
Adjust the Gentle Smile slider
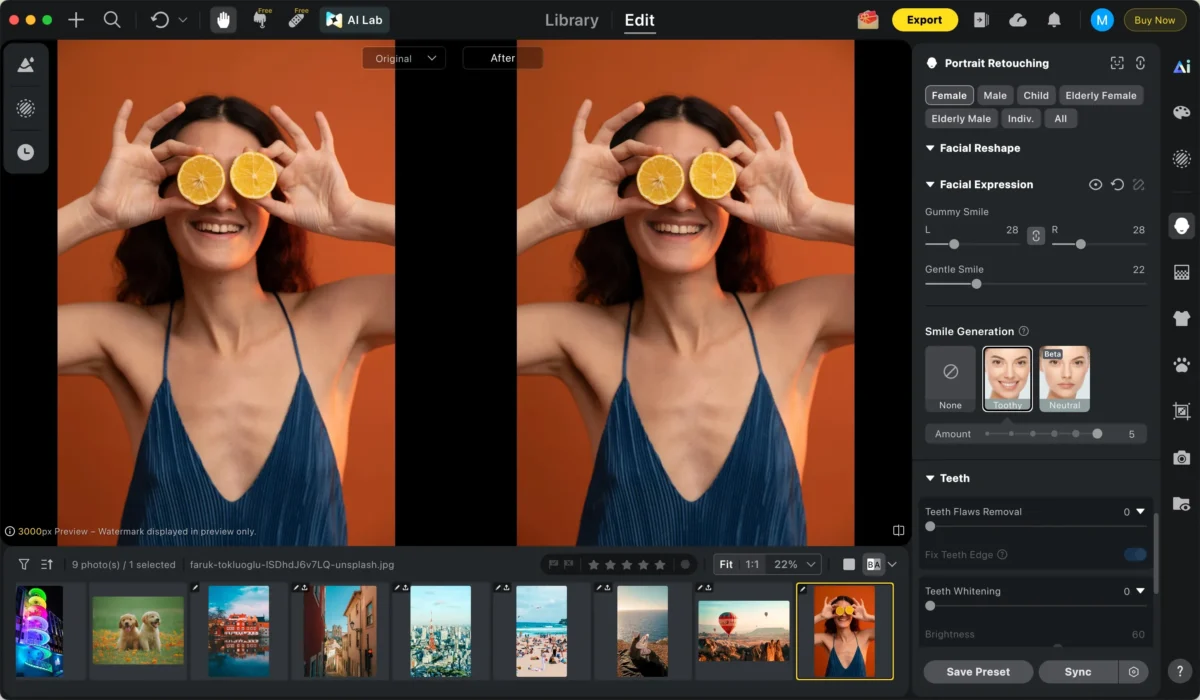point(976,285)
